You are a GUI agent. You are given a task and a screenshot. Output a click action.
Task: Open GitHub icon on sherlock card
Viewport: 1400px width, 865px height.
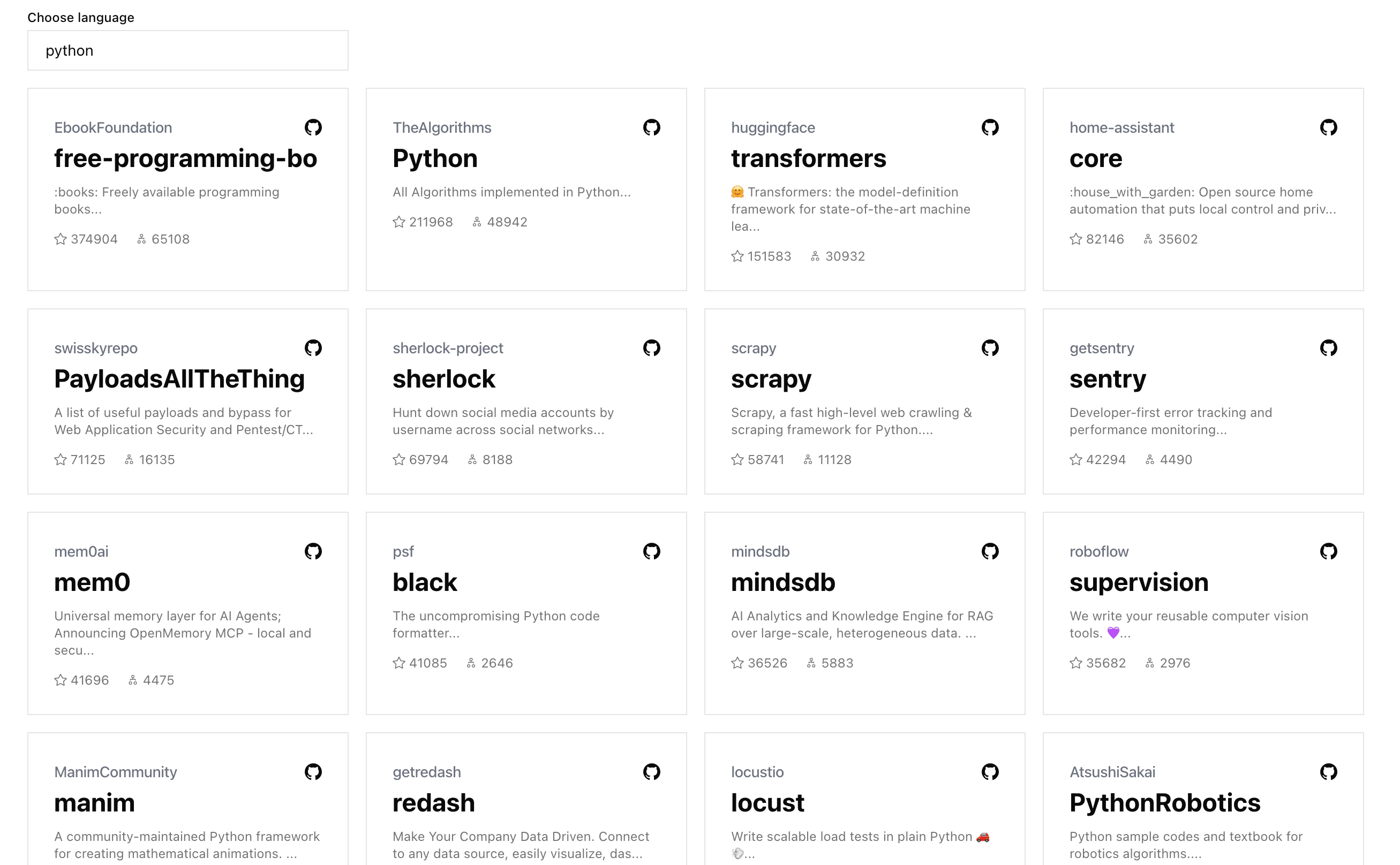point(651,348)
